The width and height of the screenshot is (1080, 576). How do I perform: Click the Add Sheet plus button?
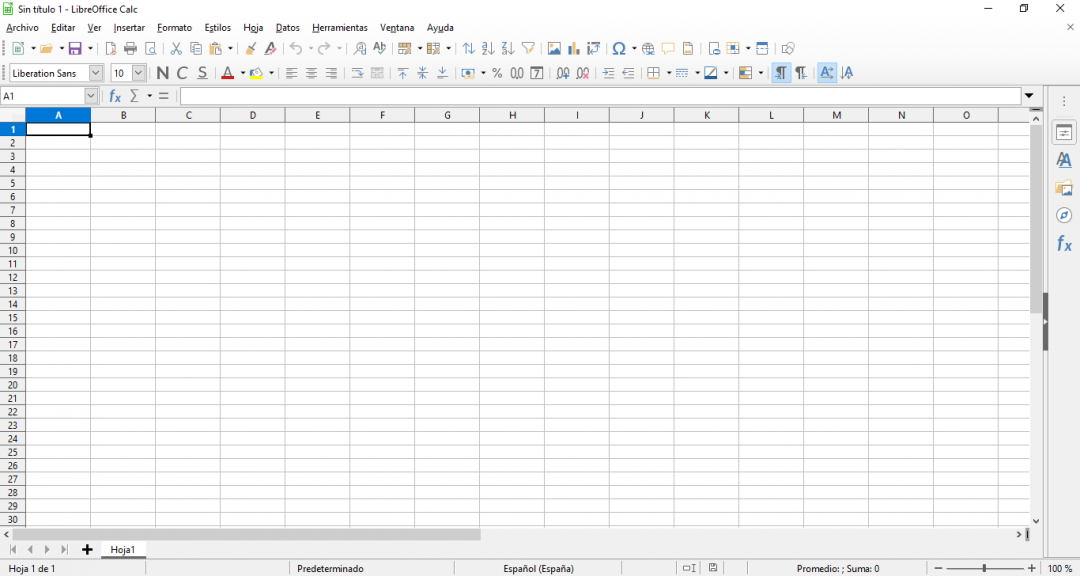(87, 549)
